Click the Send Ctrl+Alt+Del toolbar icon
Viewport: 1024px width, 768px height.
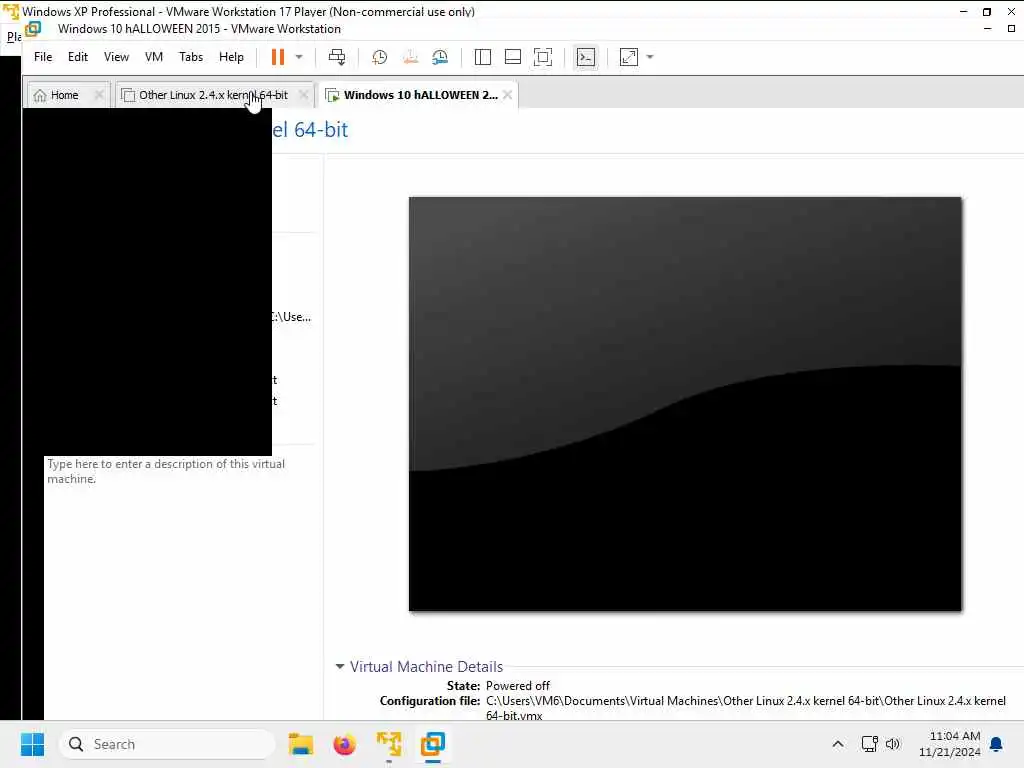click(337, 57)
